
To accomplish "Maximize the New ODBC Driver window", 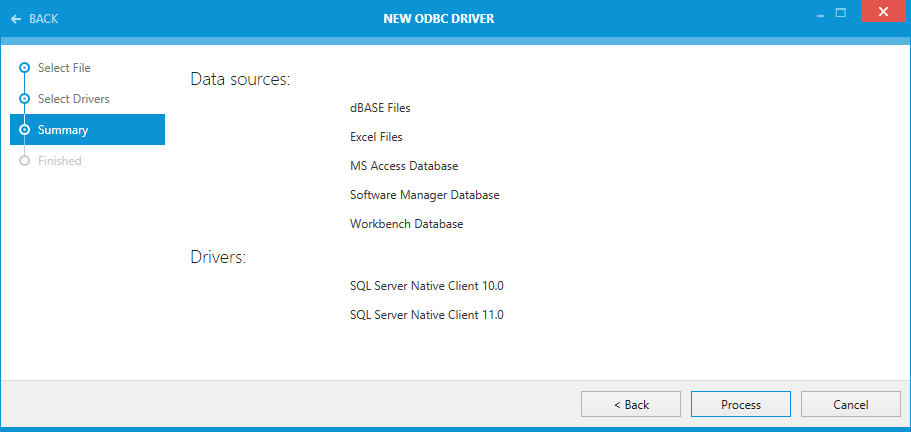I will coord(841,14).
